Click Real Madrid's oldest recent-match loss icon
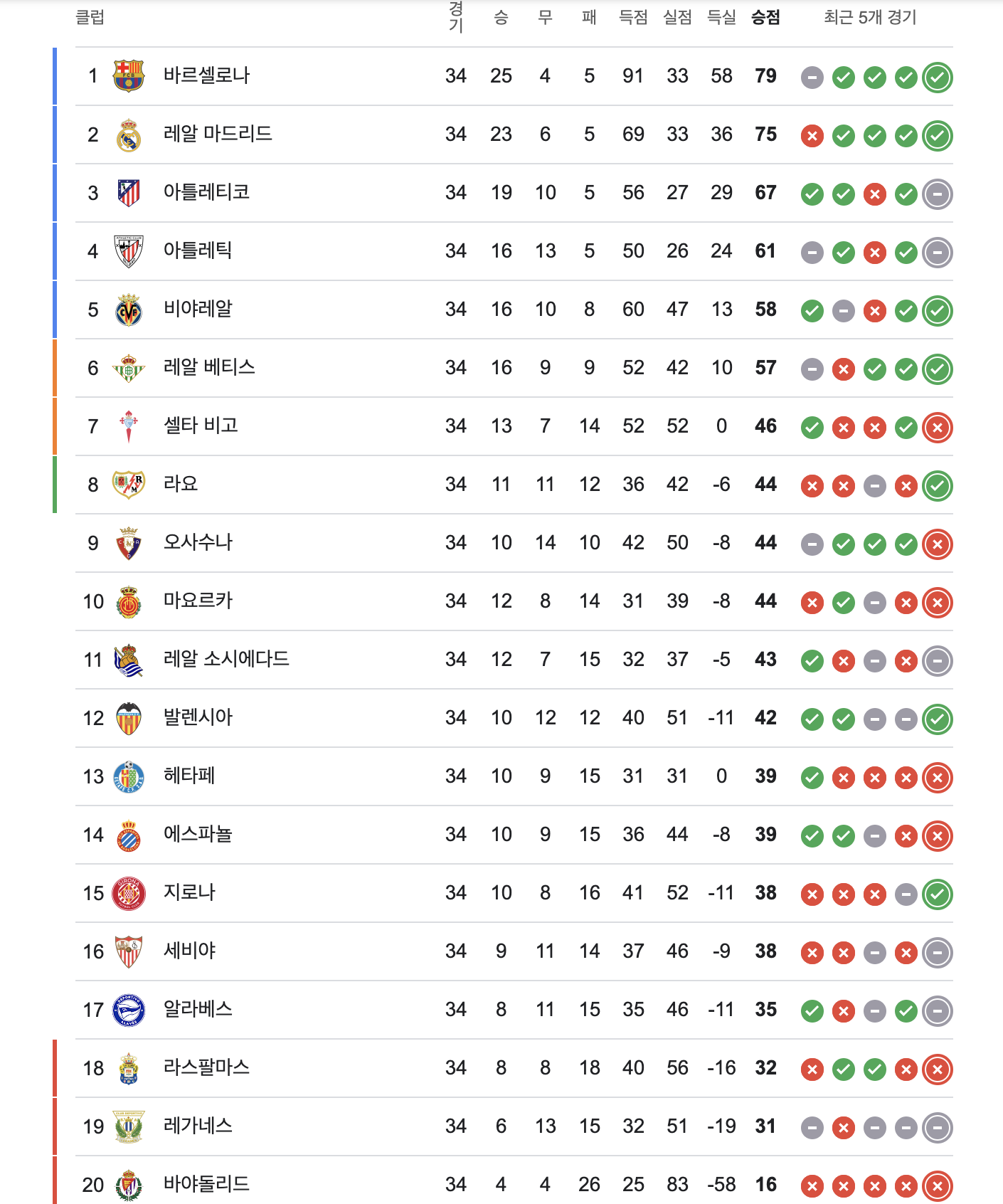 coord(812,135)
